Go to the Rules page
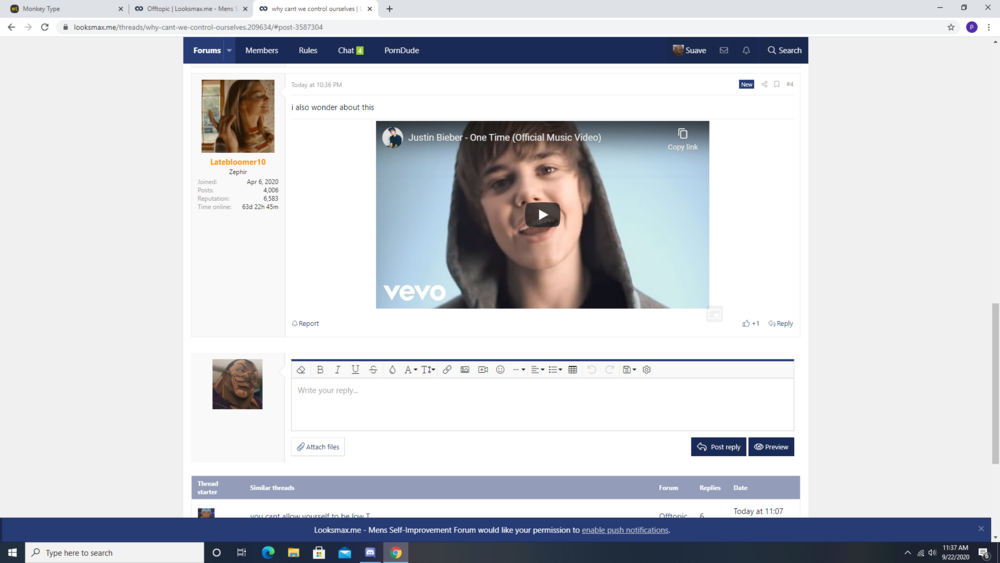 click(307, 50)
